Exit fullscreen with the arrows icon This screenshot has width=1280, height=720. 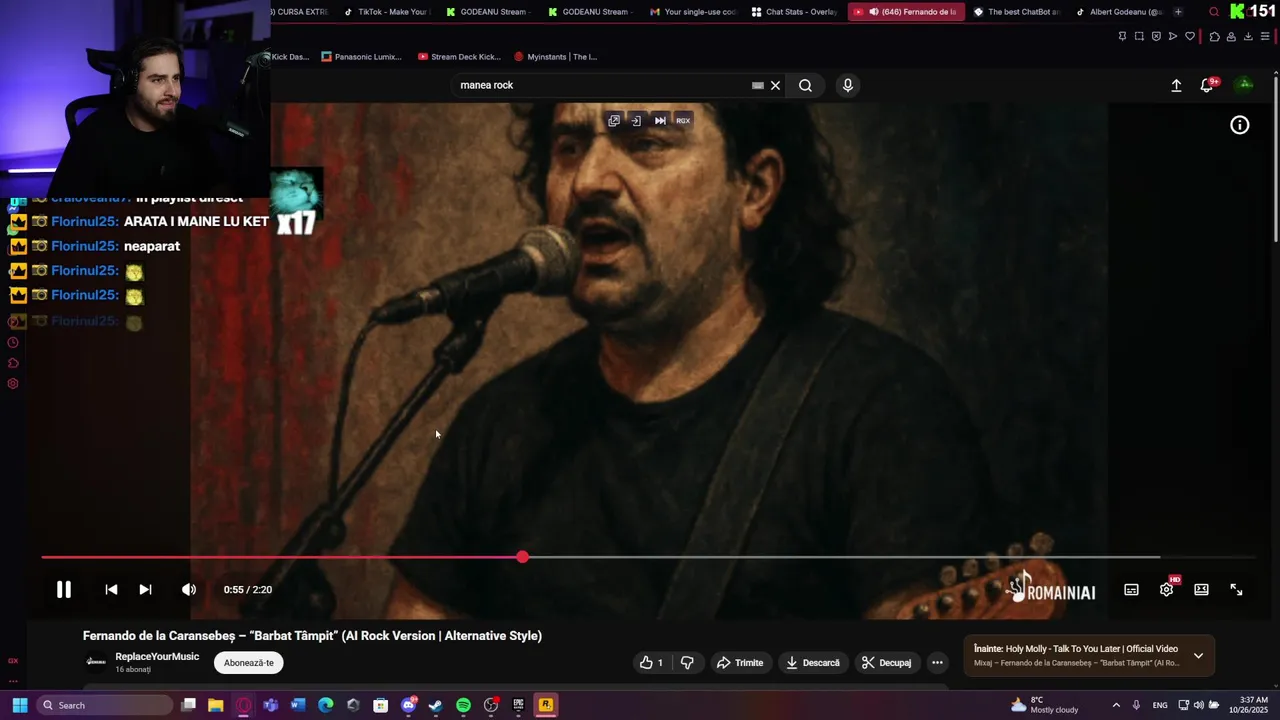point(1236,590)
